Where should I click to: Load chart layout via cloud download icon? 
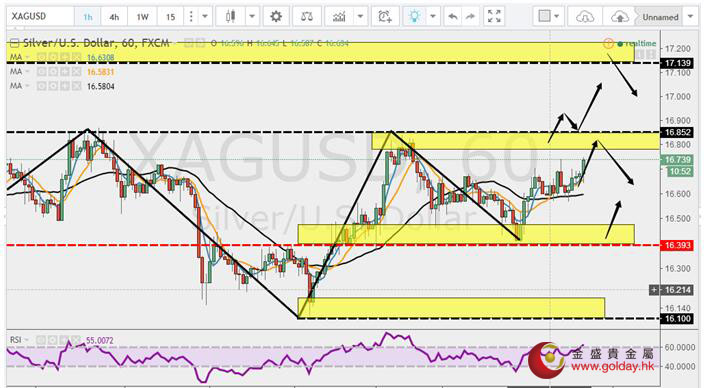click(585, 17)
